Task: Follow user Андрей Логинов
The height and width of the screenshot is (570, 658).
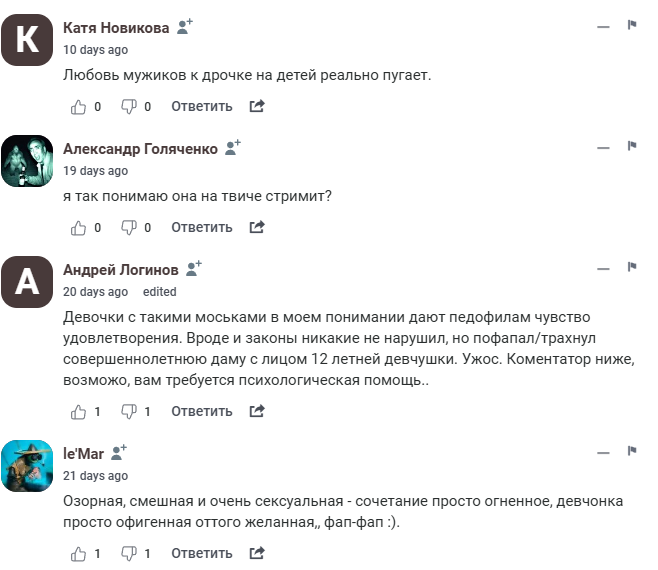Action: click(x=194, y=269)
